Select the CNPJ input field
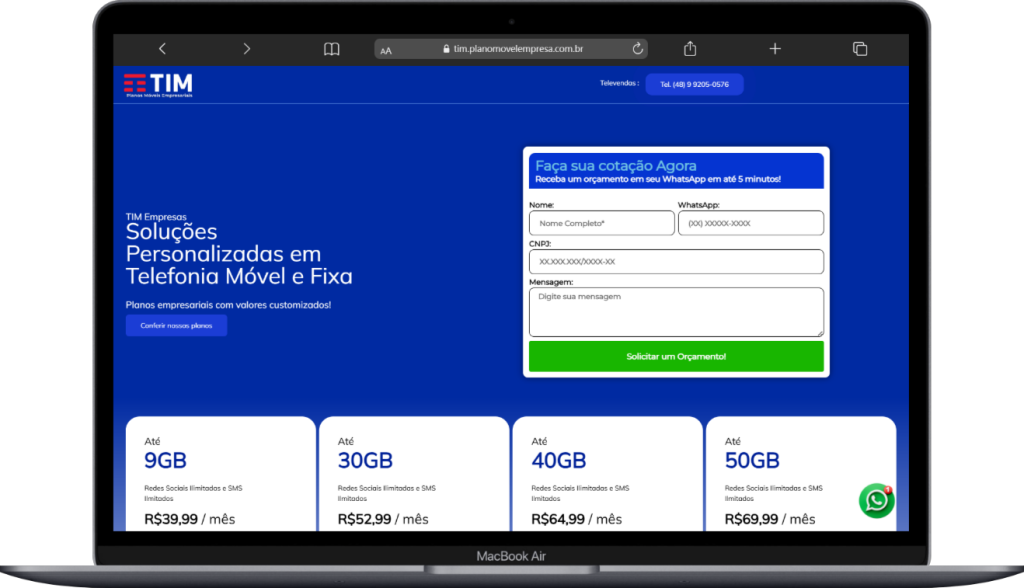The image size is (1024, 588). pos(676,262)
